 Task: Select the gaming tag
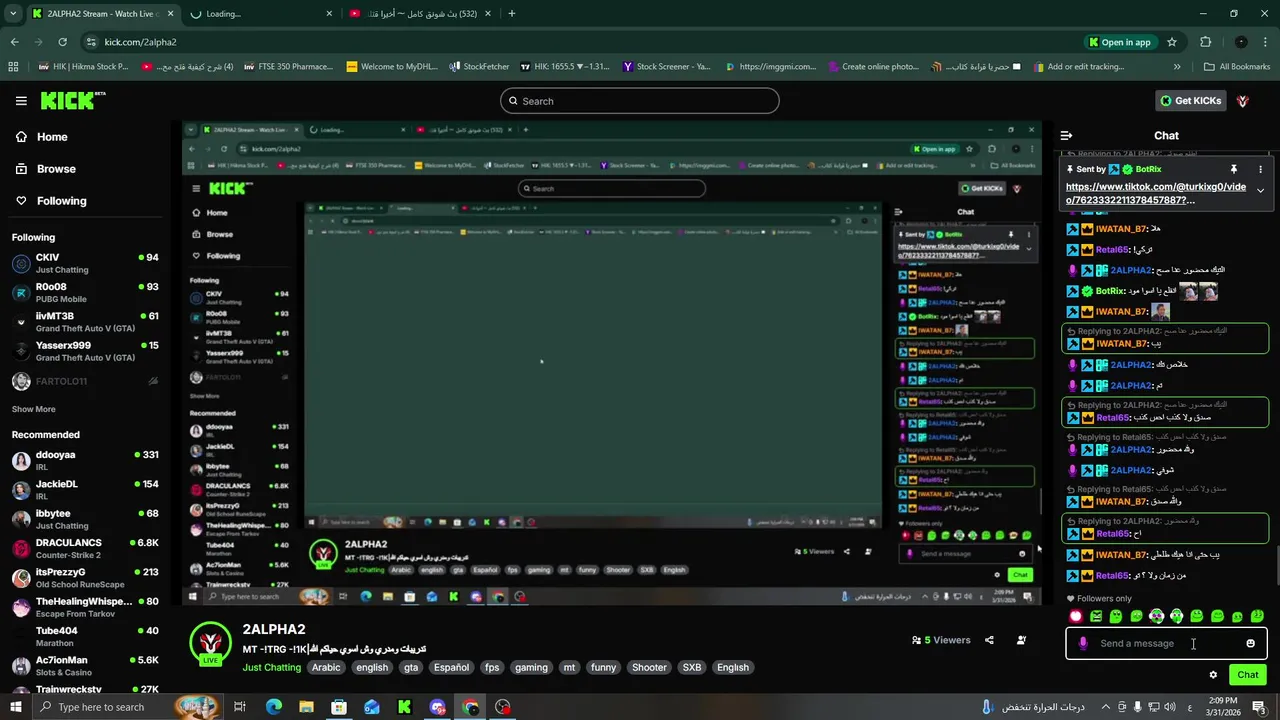pos(531,667)
